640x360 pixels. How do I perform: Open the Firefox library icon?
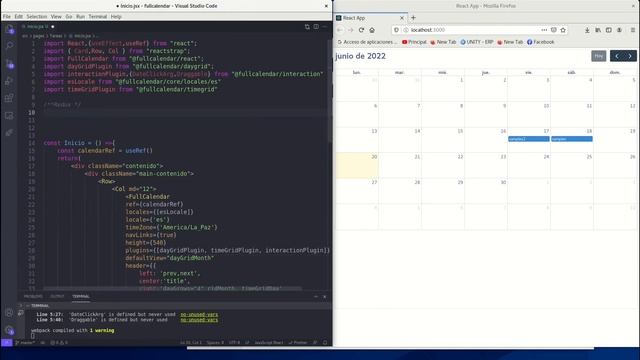tap(598, 30)
